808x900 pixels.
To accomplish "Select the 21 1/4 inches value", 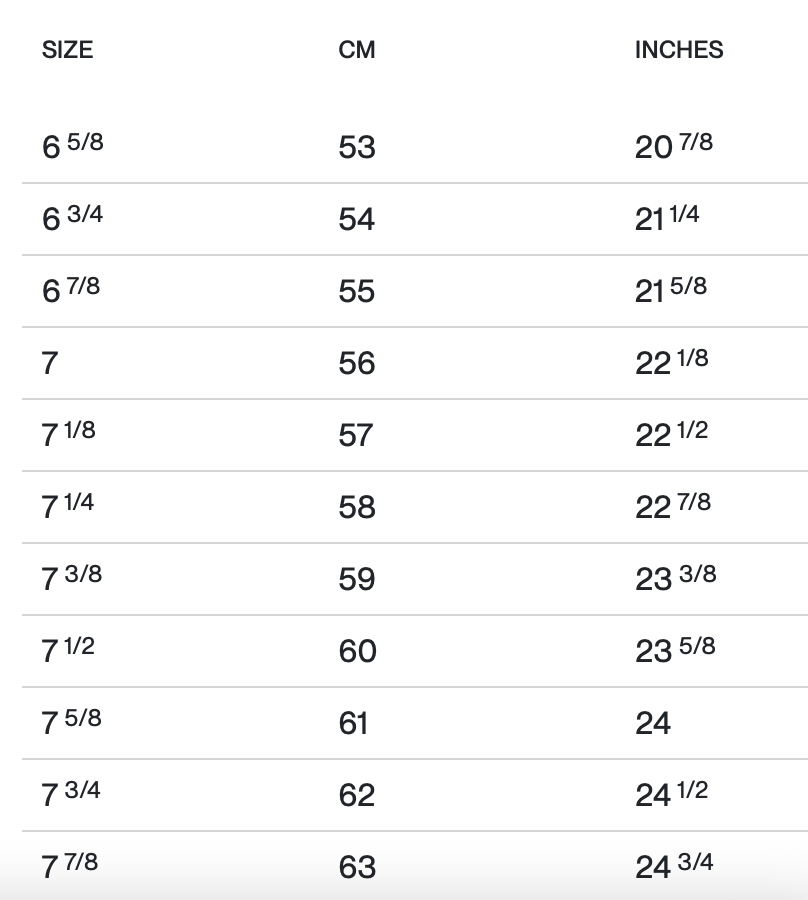I will coord(666,218).
